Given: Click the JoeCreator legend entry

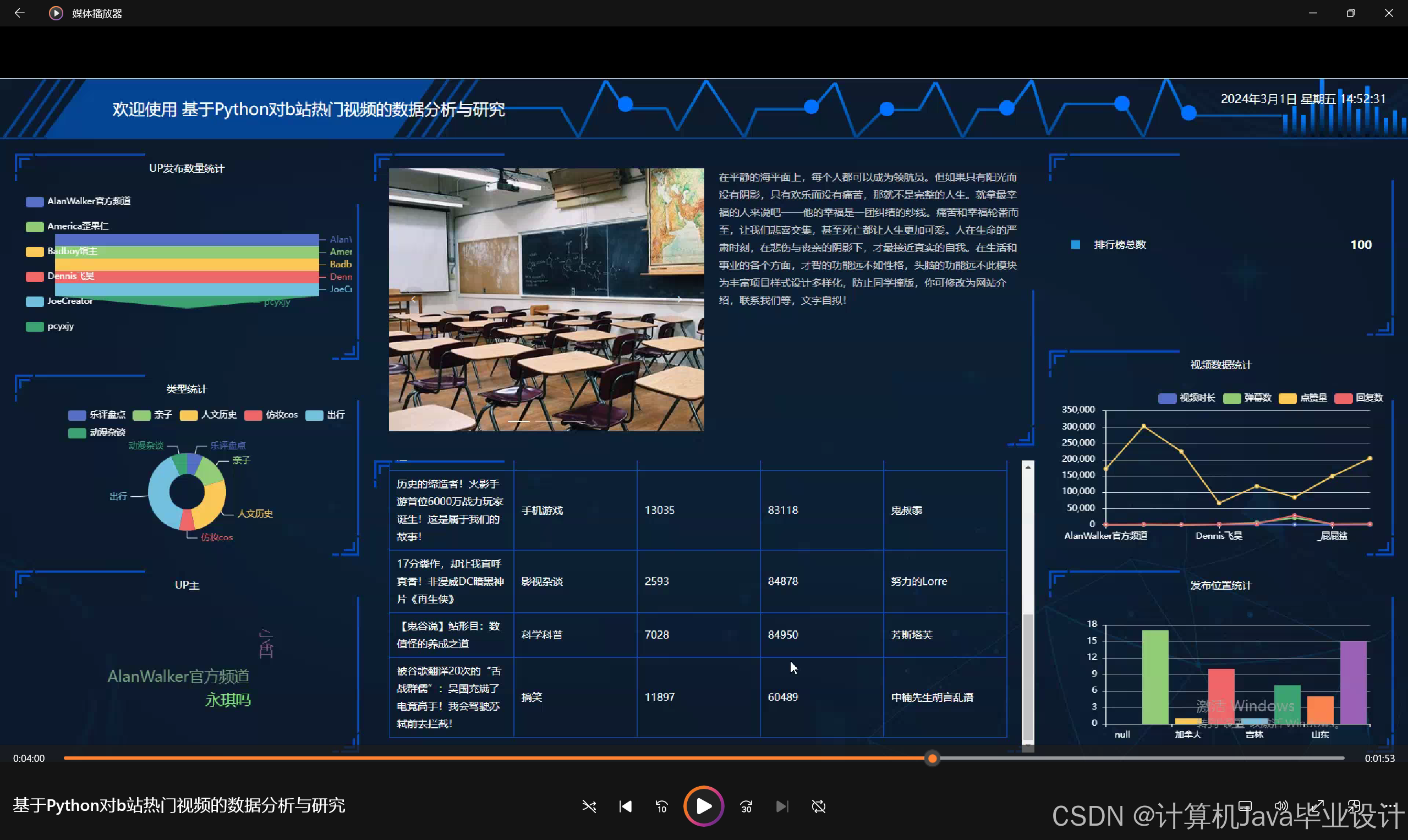Looking at the screenshot, I should tap(59, 300).
